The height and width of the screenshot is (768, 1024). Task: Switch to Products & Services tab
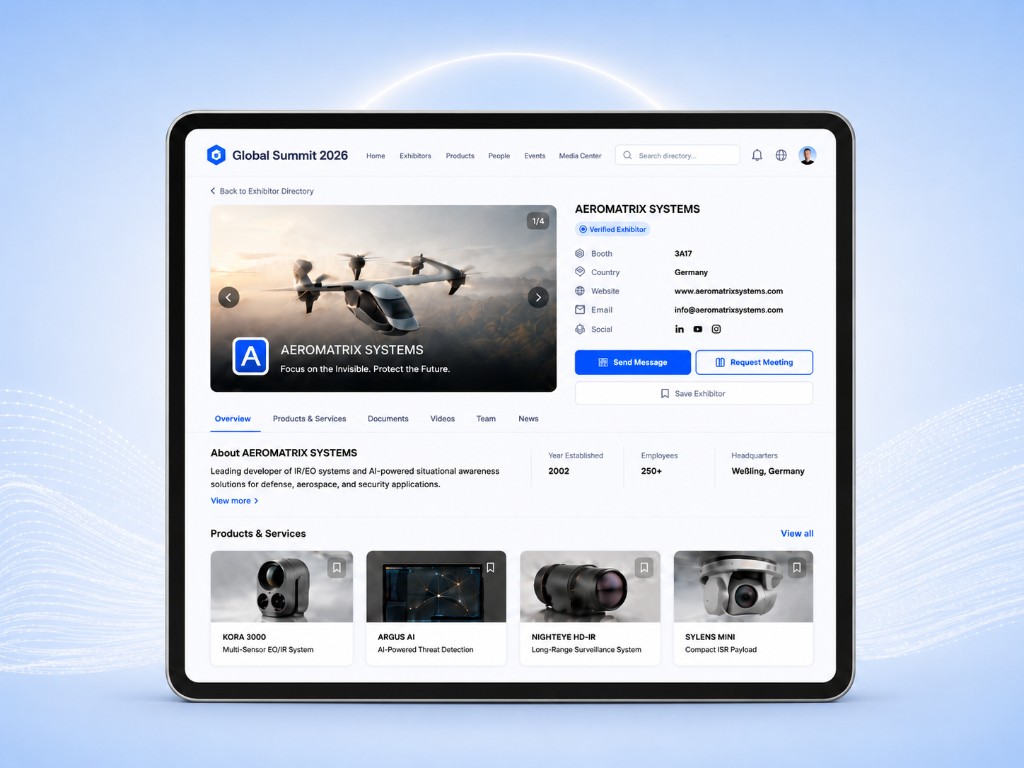[x=310, y=419]
